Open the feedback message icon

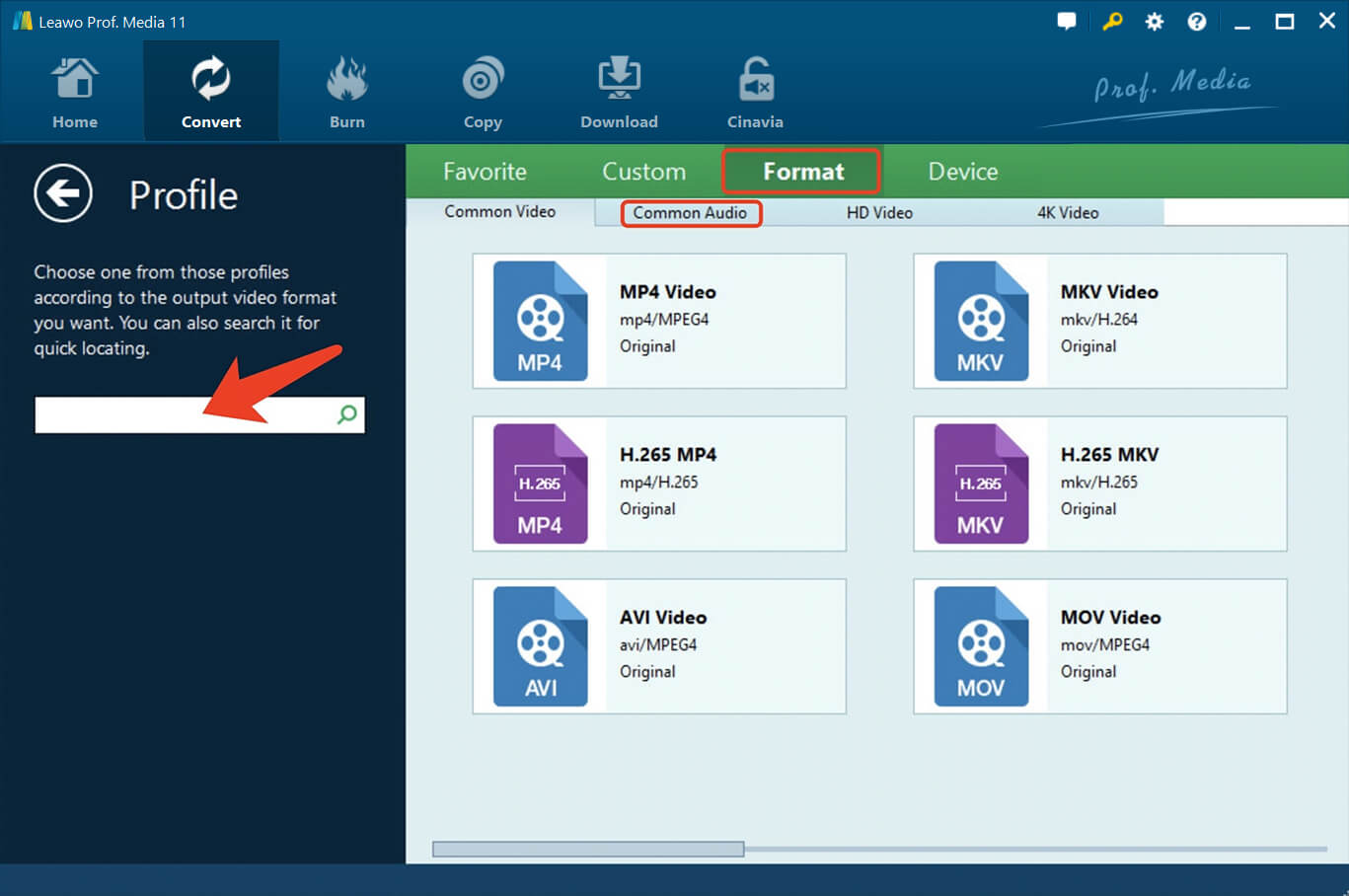pyautogui.click(x=1067, y=20)
